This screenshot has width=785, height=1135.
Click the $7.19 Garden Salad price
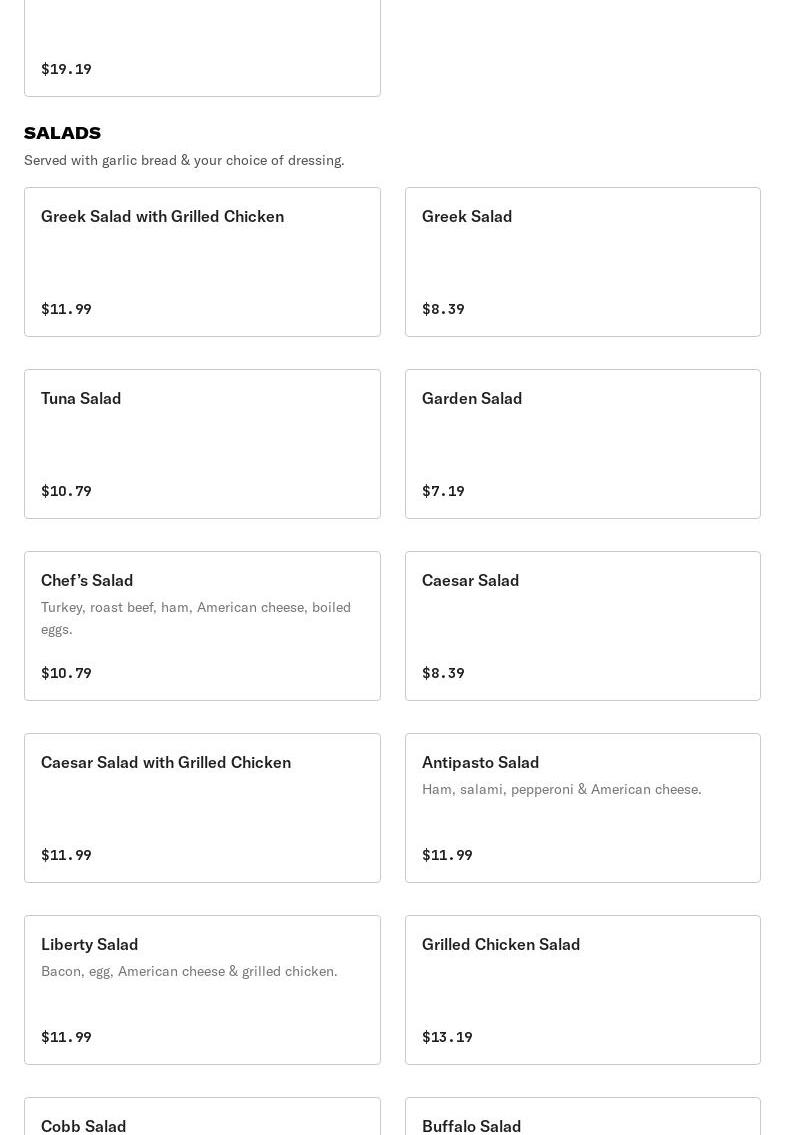pyautogui.click(x=443, y=491)
